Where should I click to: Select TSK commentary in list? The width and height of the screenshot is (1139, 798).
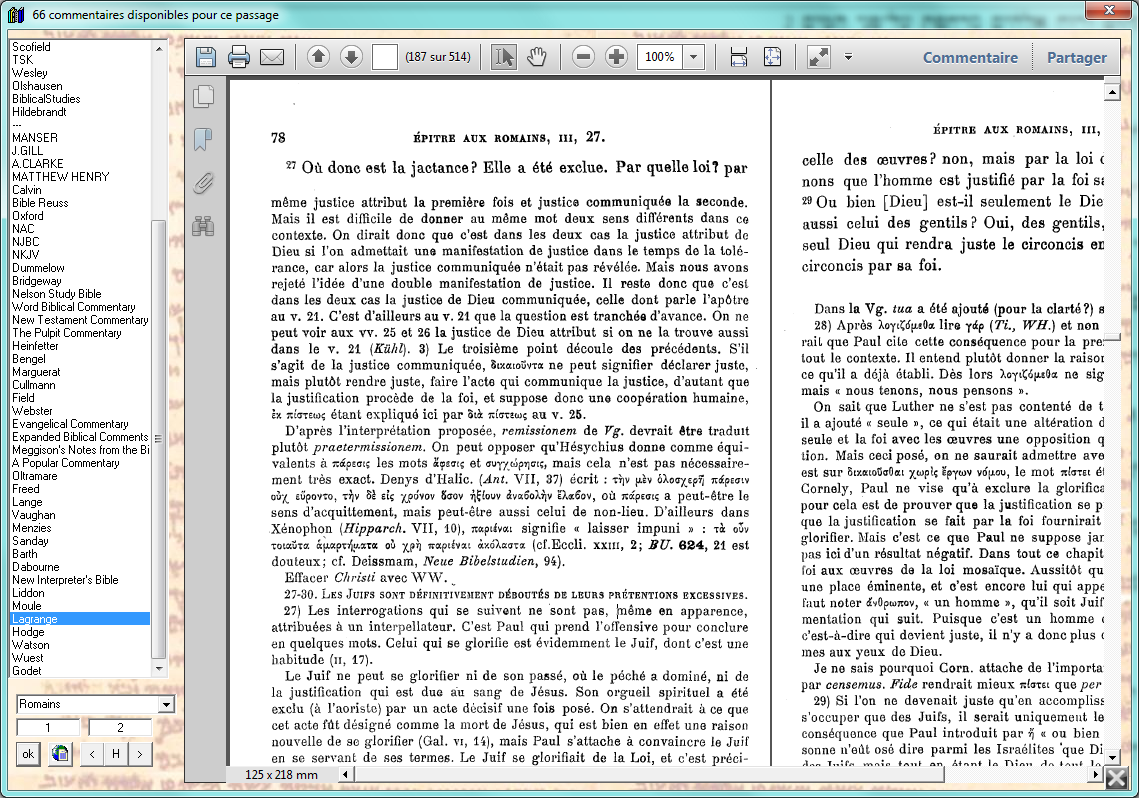pyautogui.click(x=23, y=60)
